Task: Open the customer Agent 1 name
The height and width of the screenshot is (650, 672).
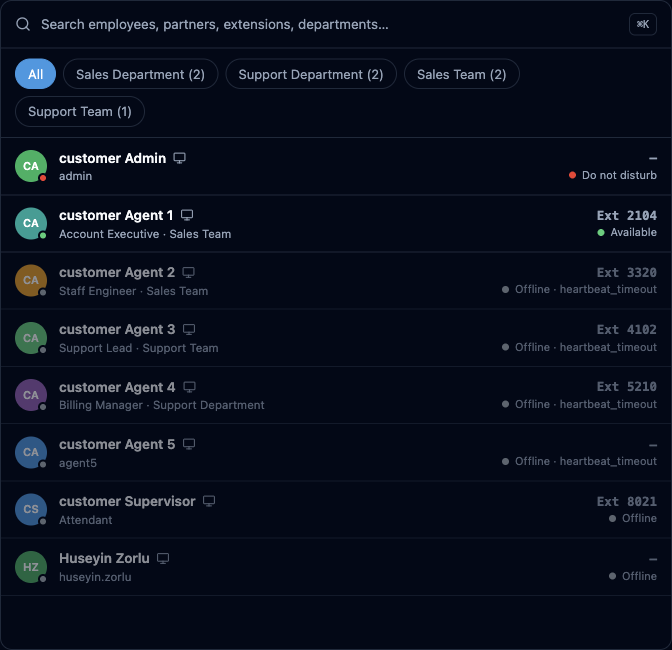Action: point(116,215)
